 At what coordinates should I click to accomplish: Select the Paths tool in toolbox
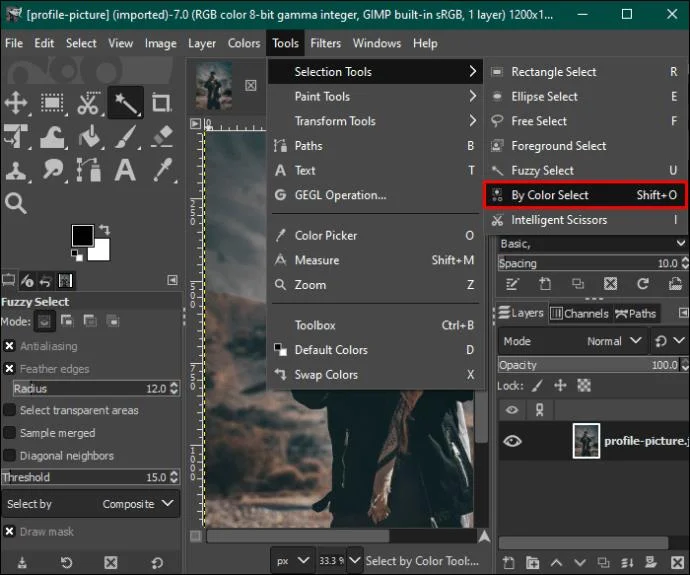coord(88,170)
